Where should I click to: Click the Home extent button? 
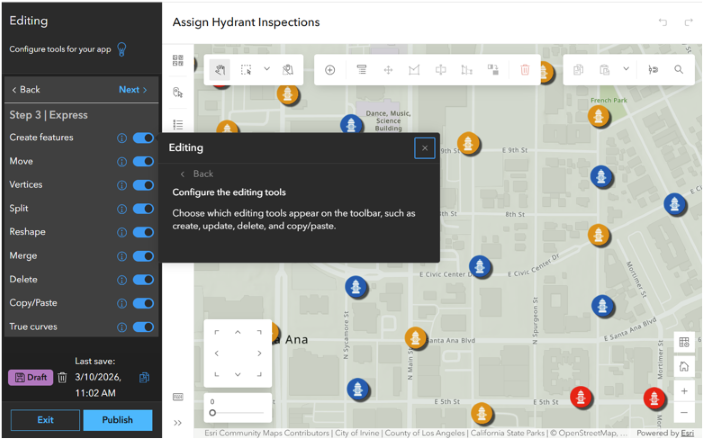(x=684, y=367)
